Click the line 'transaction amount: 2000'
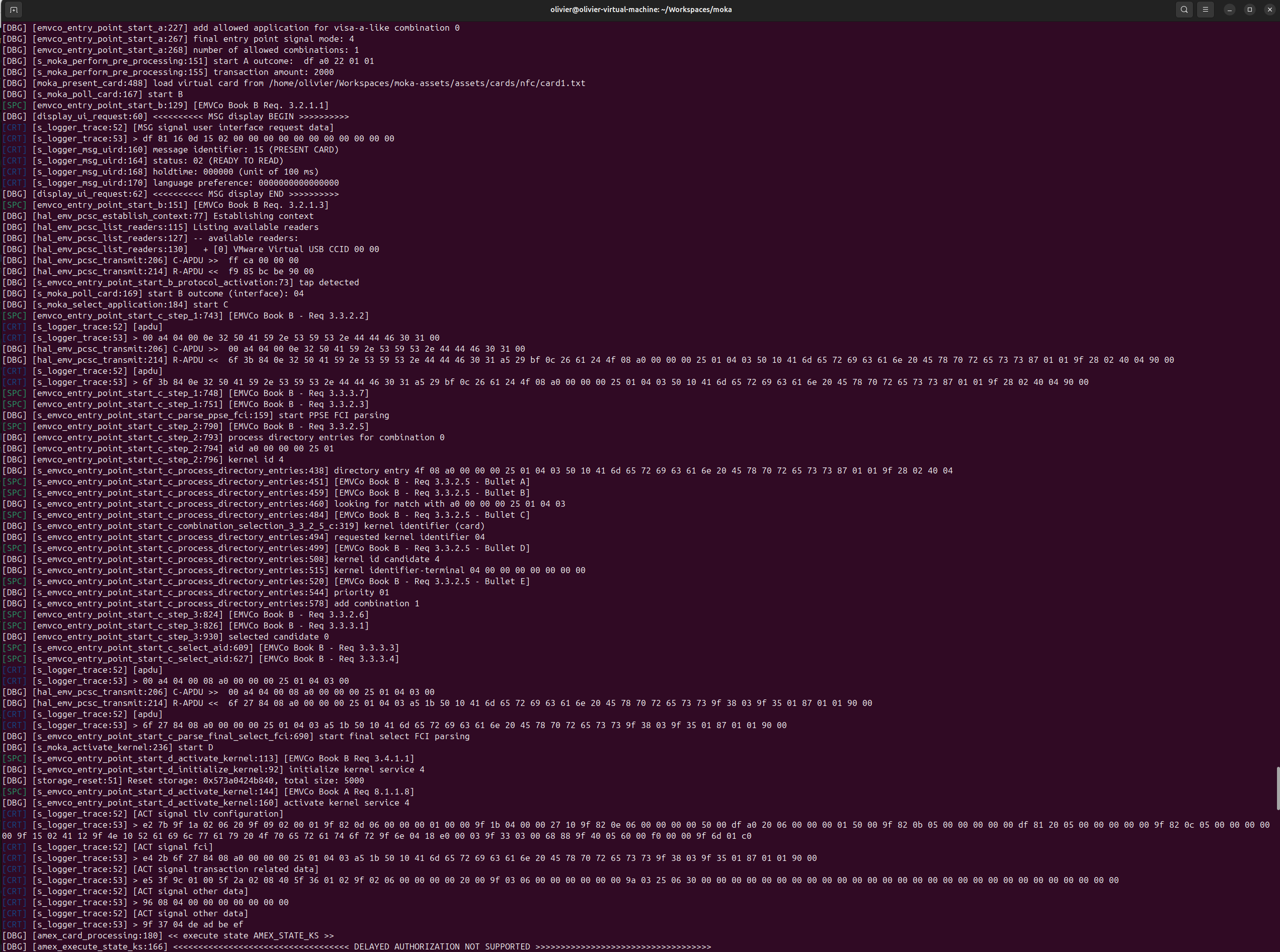The height and width of the screenshot is (952, 1280). (168, 72)
